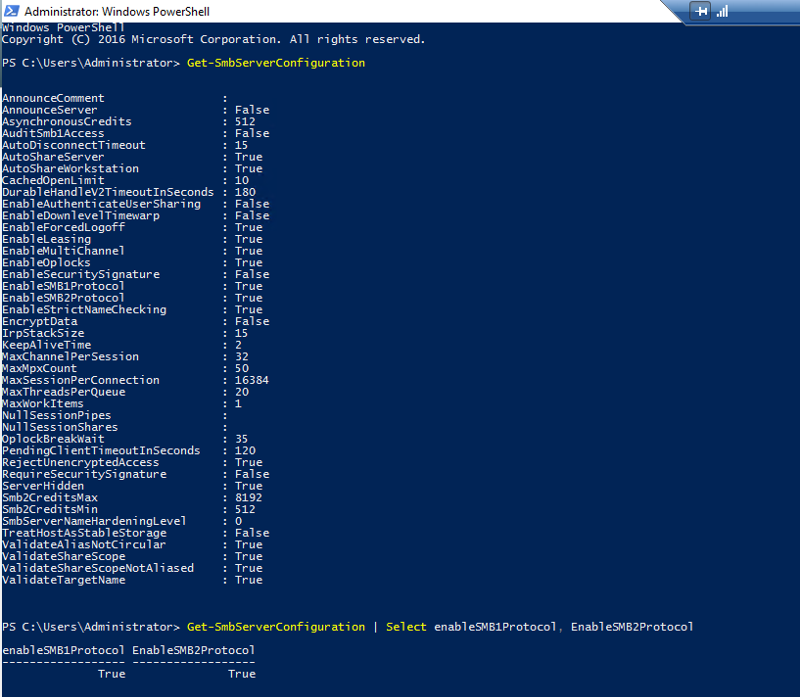Click the Select cmdlet in the pipeline command

point(405,626)
